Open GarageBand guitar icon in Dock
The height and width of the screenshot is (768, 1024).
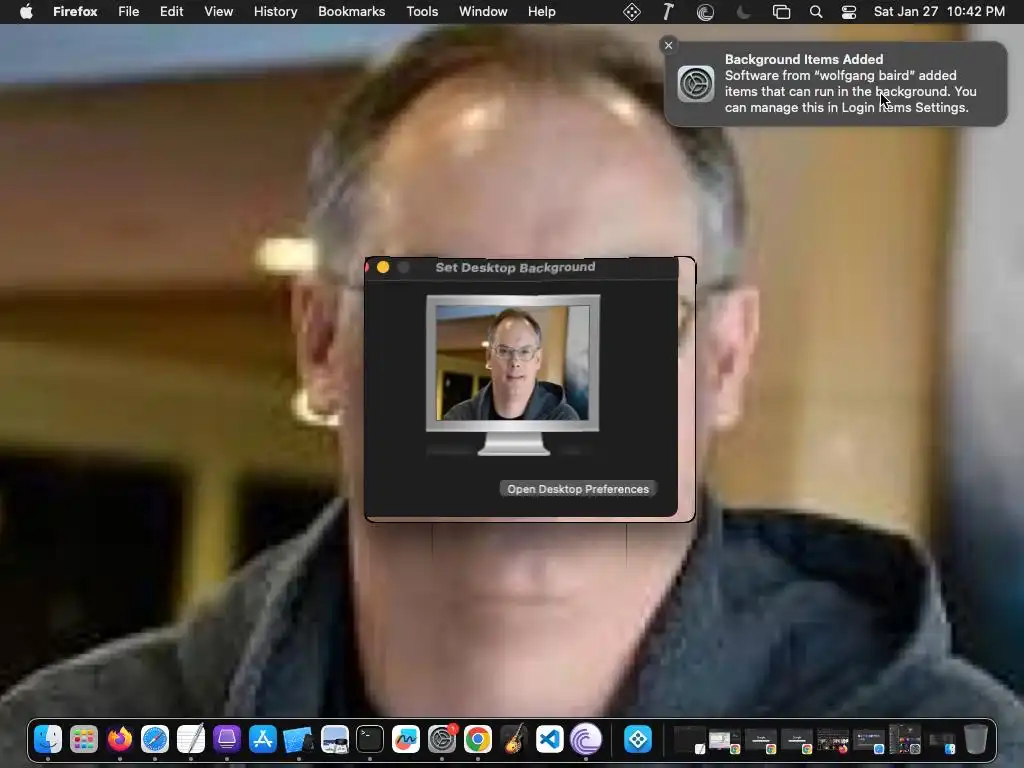[514, 739]
